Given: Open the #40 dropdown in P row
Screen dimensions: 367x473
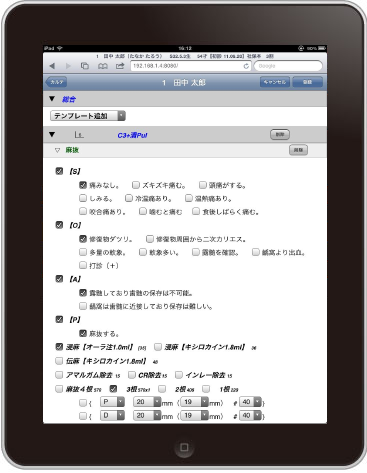Looking at the screenshot, I should [x=251, y=402].
